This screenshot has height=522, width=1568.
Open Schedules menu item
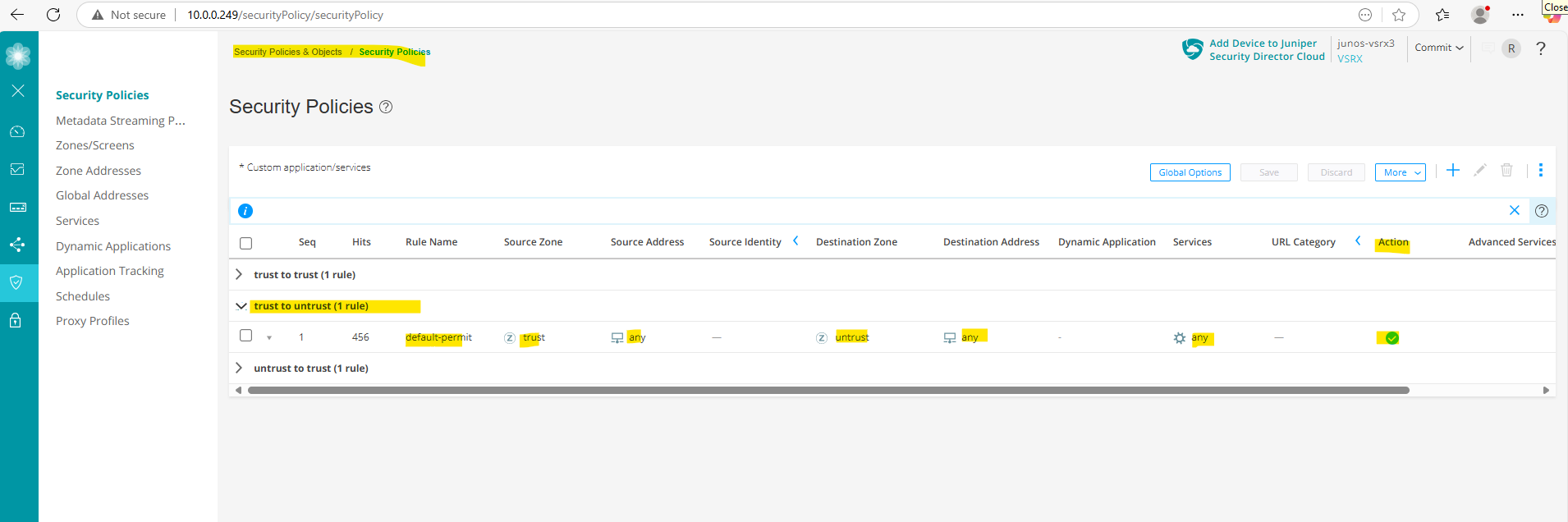(x=83, y=296)
